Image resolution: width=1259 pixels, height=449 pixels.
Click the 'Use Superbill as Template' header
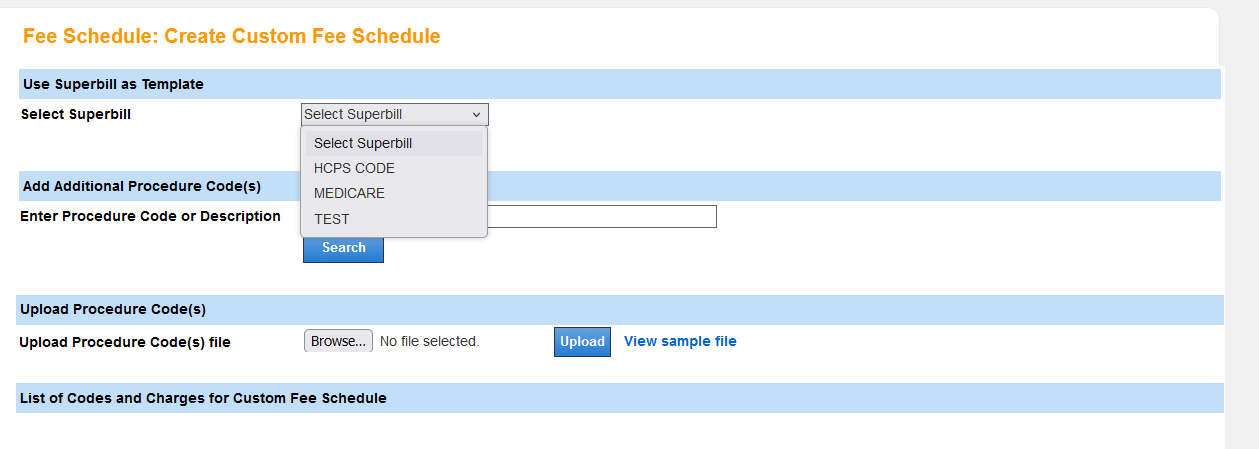113,85
